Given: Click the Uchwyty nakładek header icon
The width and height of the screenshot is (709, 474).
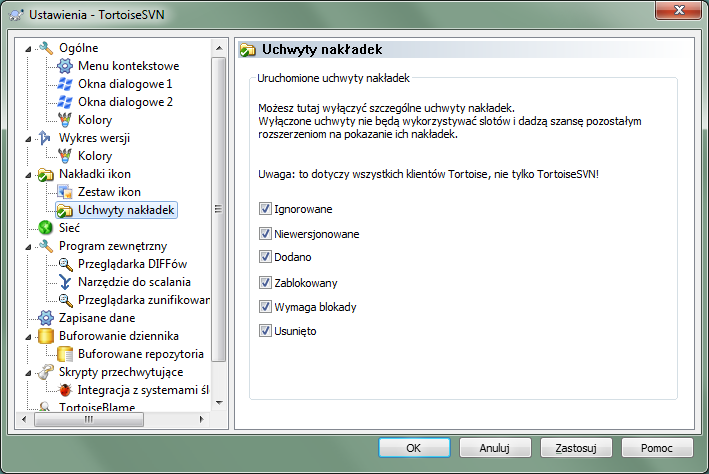Looking at the screenshot, I should [248, 50].
